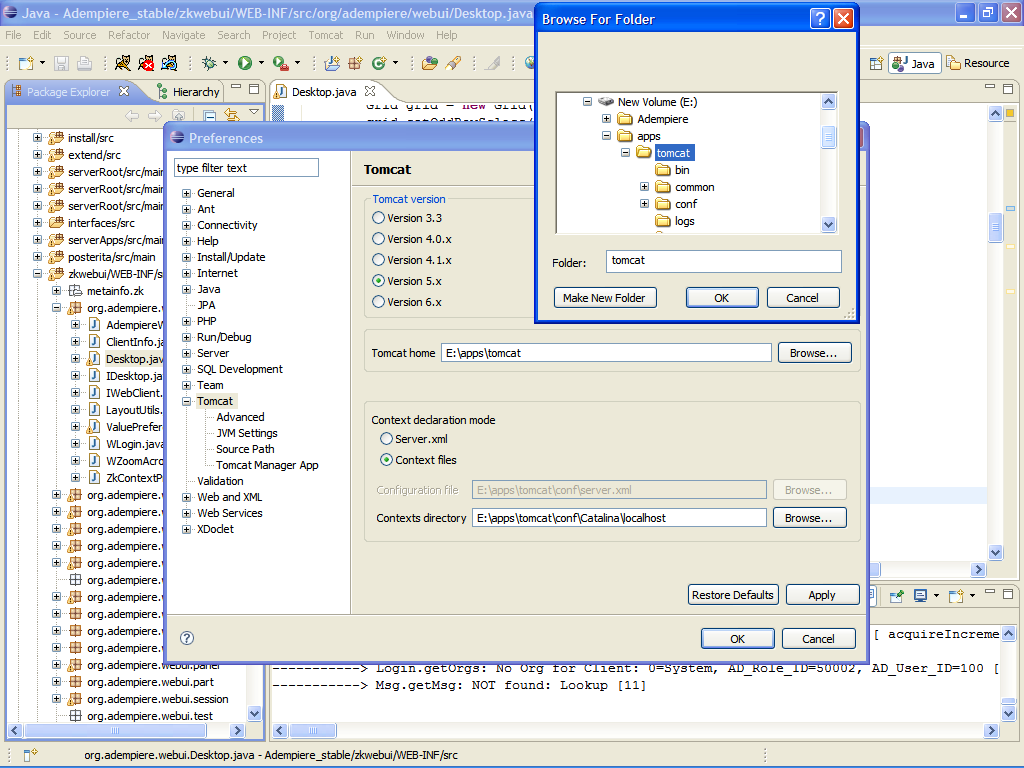The image size is (1024, 768).
Task: Open the Window menu
Action: pos(405,35)
